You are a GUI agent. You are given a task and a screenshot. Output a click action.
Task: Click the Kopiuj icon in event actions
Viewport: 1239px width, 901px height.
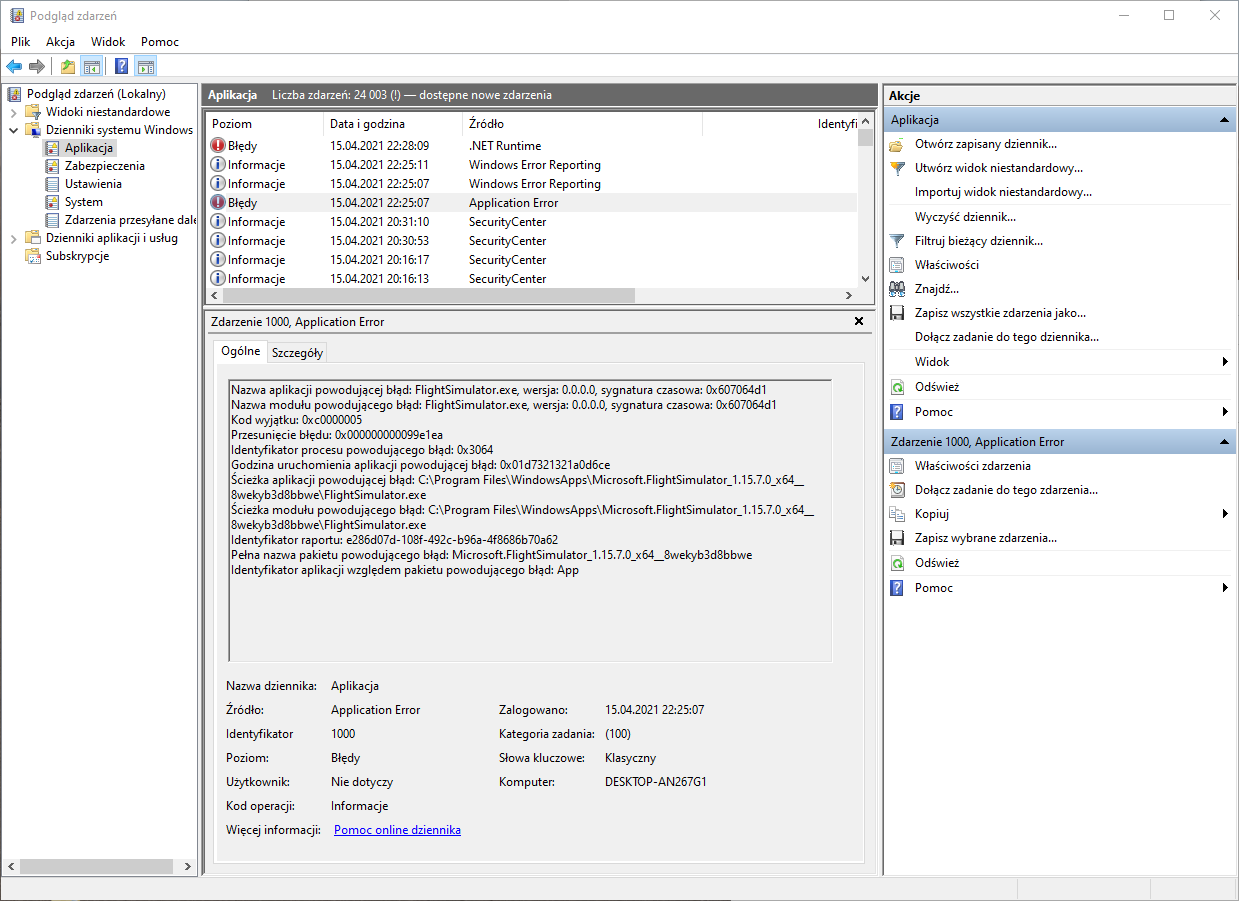897,514
